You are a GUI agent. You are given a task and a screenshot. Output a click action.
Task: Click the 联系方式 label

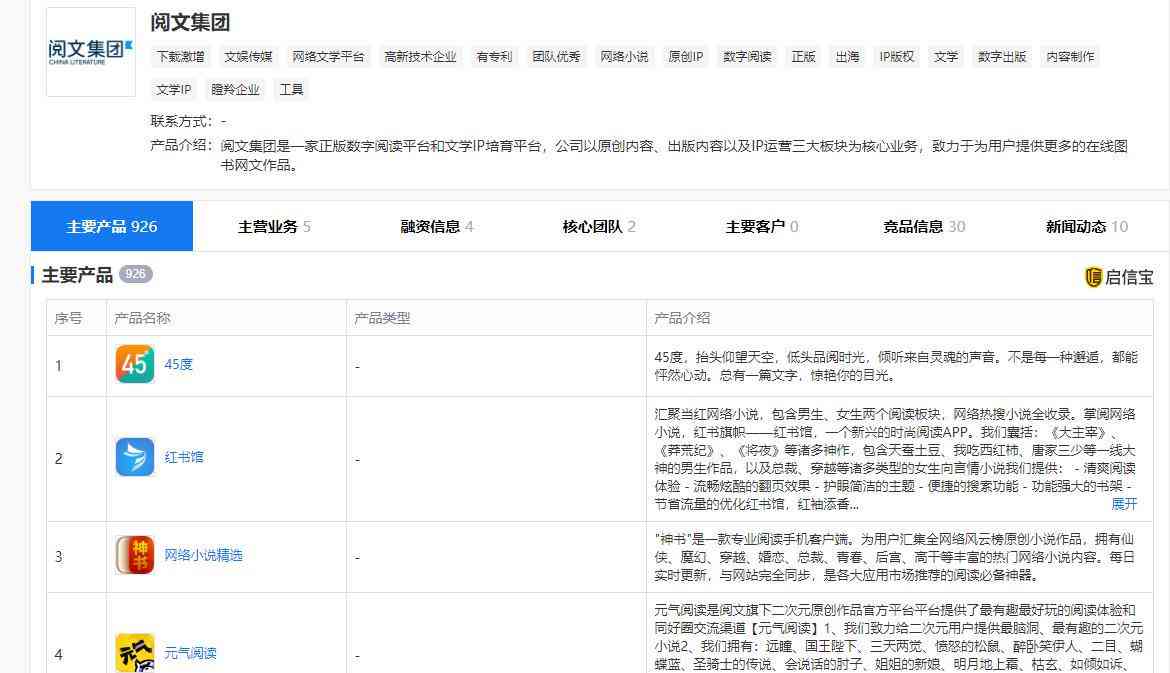click(x=181, y=122)
